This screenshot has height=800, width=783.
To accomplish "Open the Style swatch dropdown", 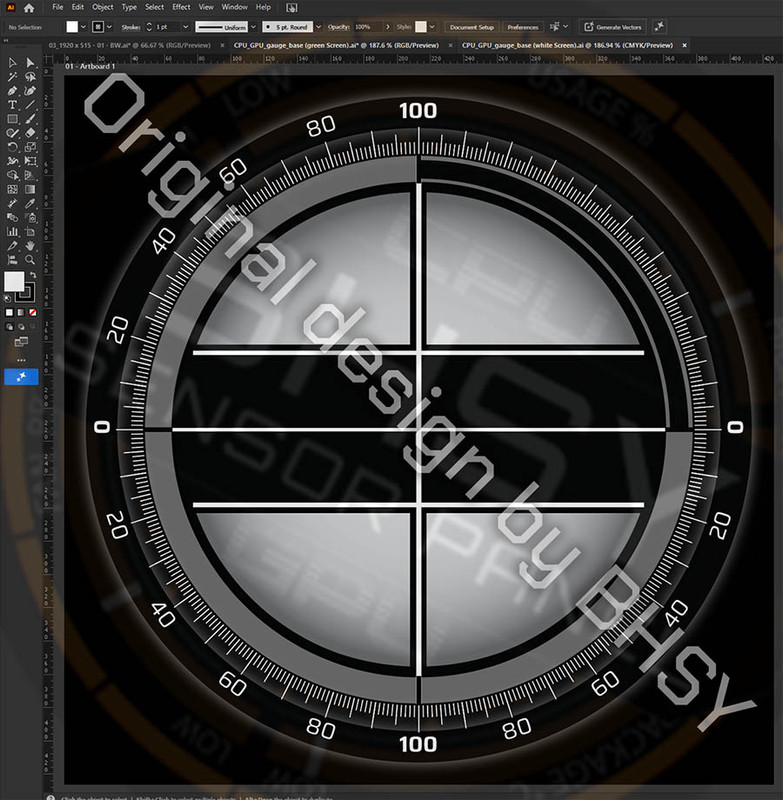I will tap(432, 27).
